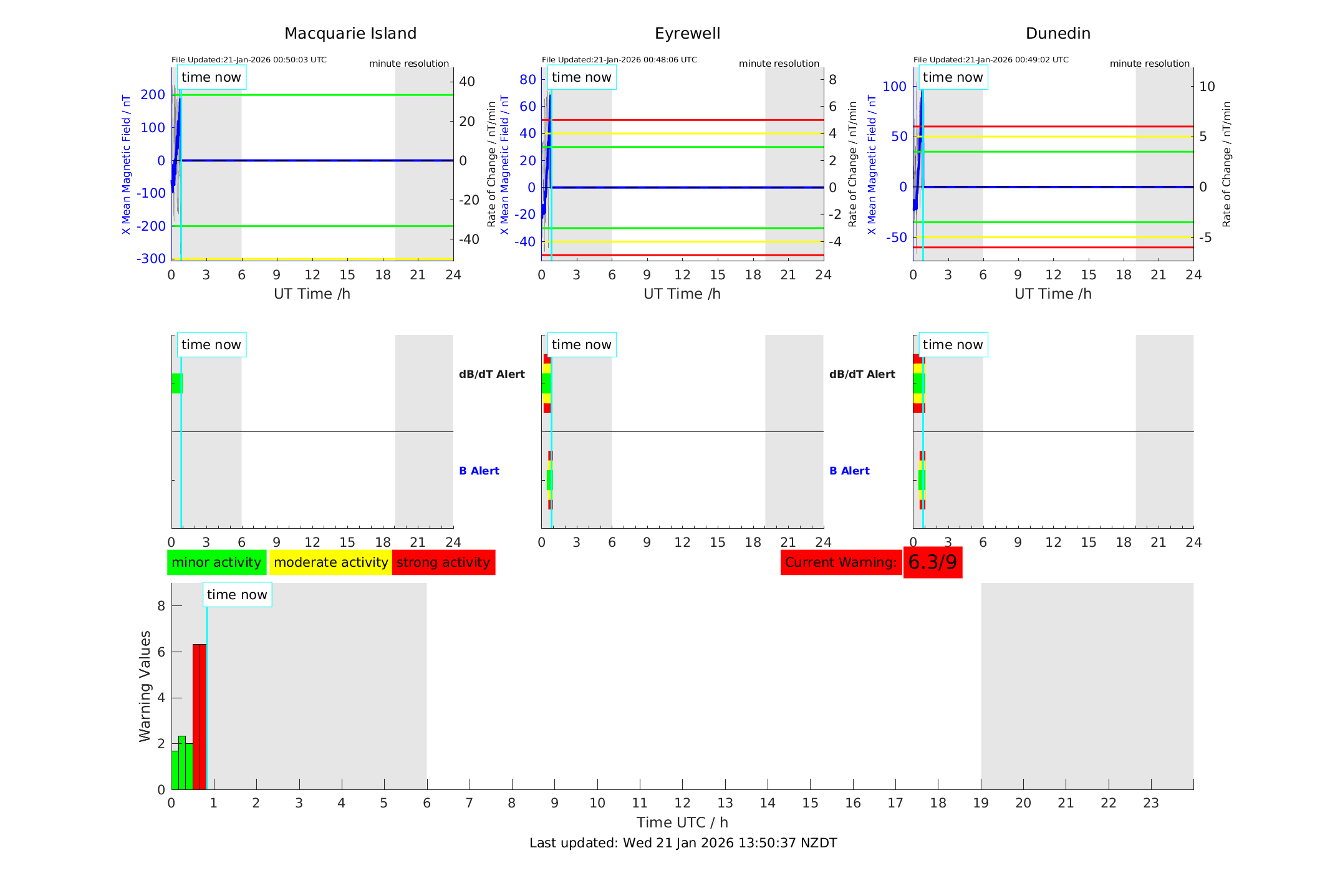Click the B Alert label beside Eyrewell panel
This screenshot has width=1320, height=896.
click(x=849, y=471)
